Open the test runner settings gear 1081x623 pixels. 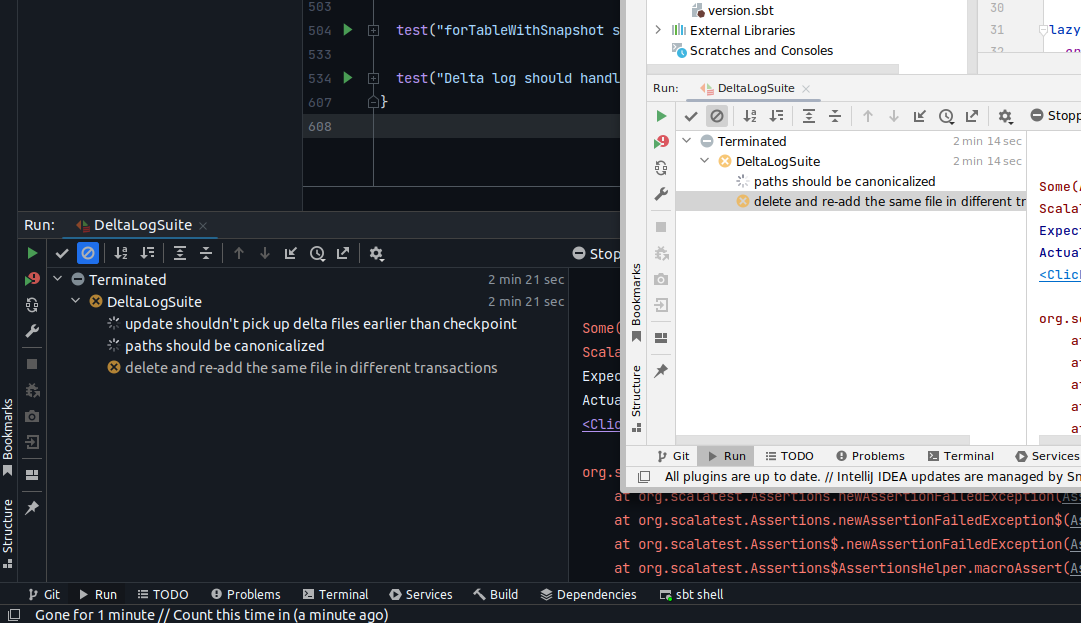click(376, 254)
